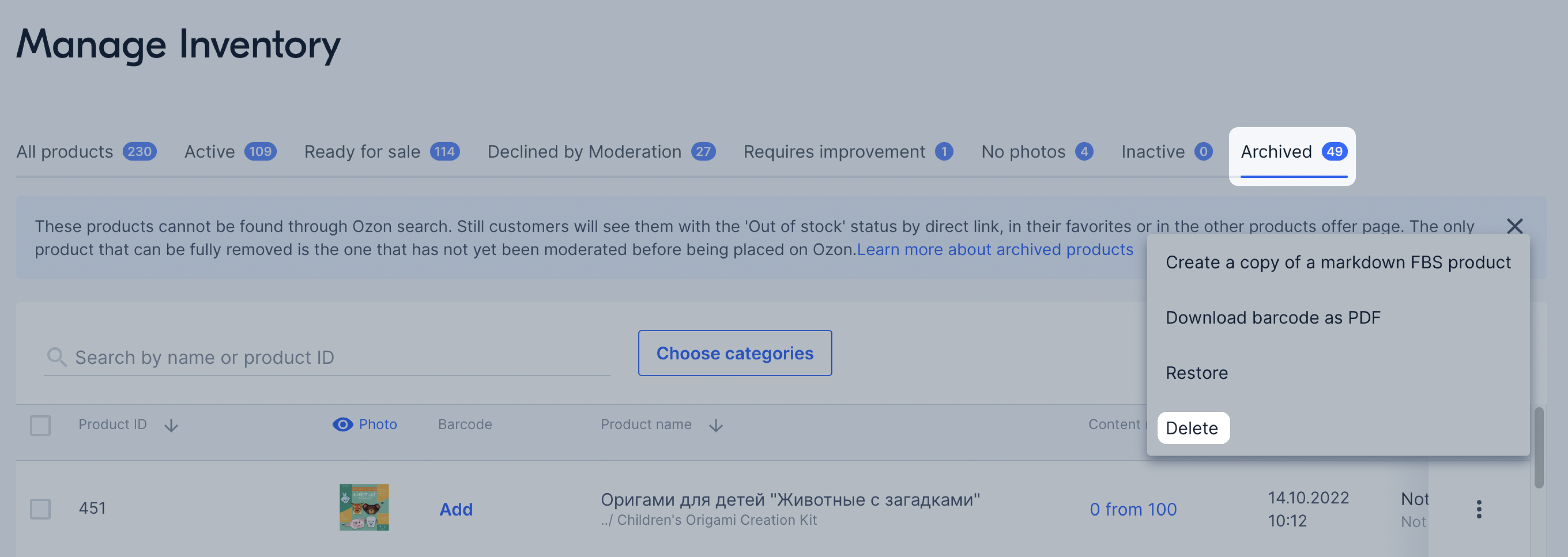The width and height of the screenshot is (1568, 557).
Task: Dismiss the archived products notice
Action: [x=1516, y=227]
